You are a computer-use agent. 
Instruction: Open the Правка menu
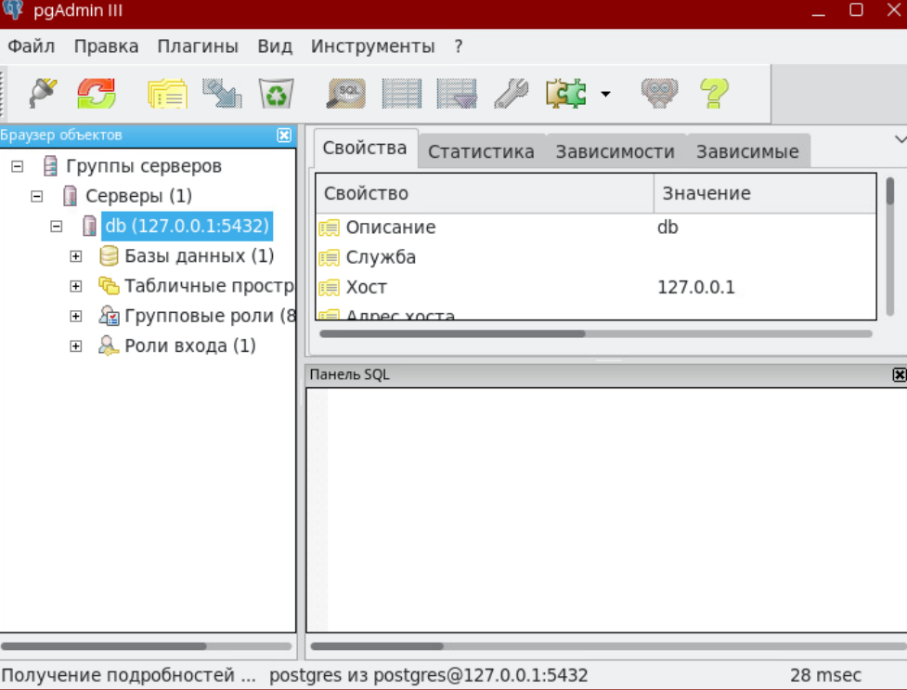coord(106,46)
